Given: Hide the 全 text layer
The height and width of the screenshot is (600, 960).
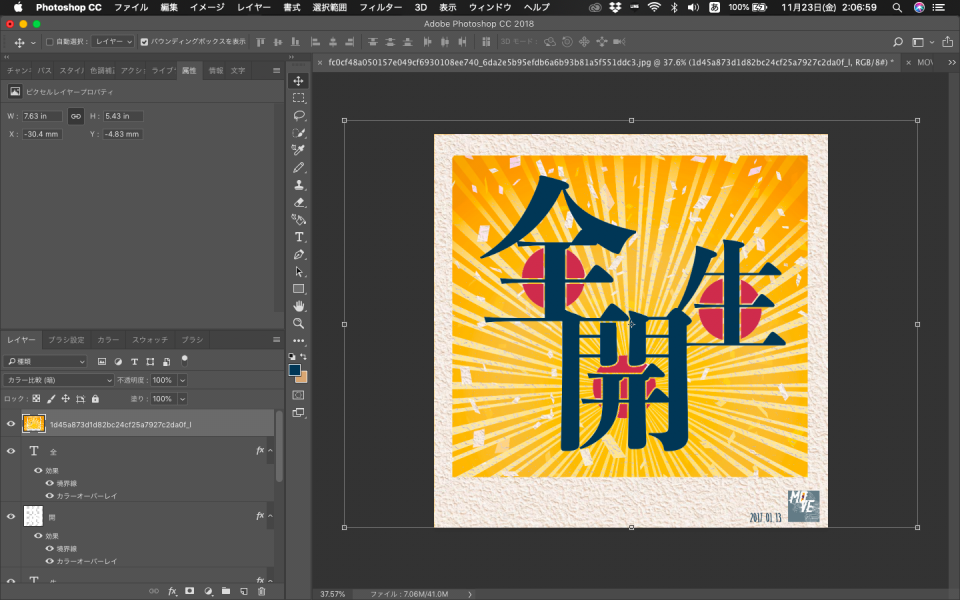Looking at the screenshot, I should pyautogui.click(x=11, y=452).
